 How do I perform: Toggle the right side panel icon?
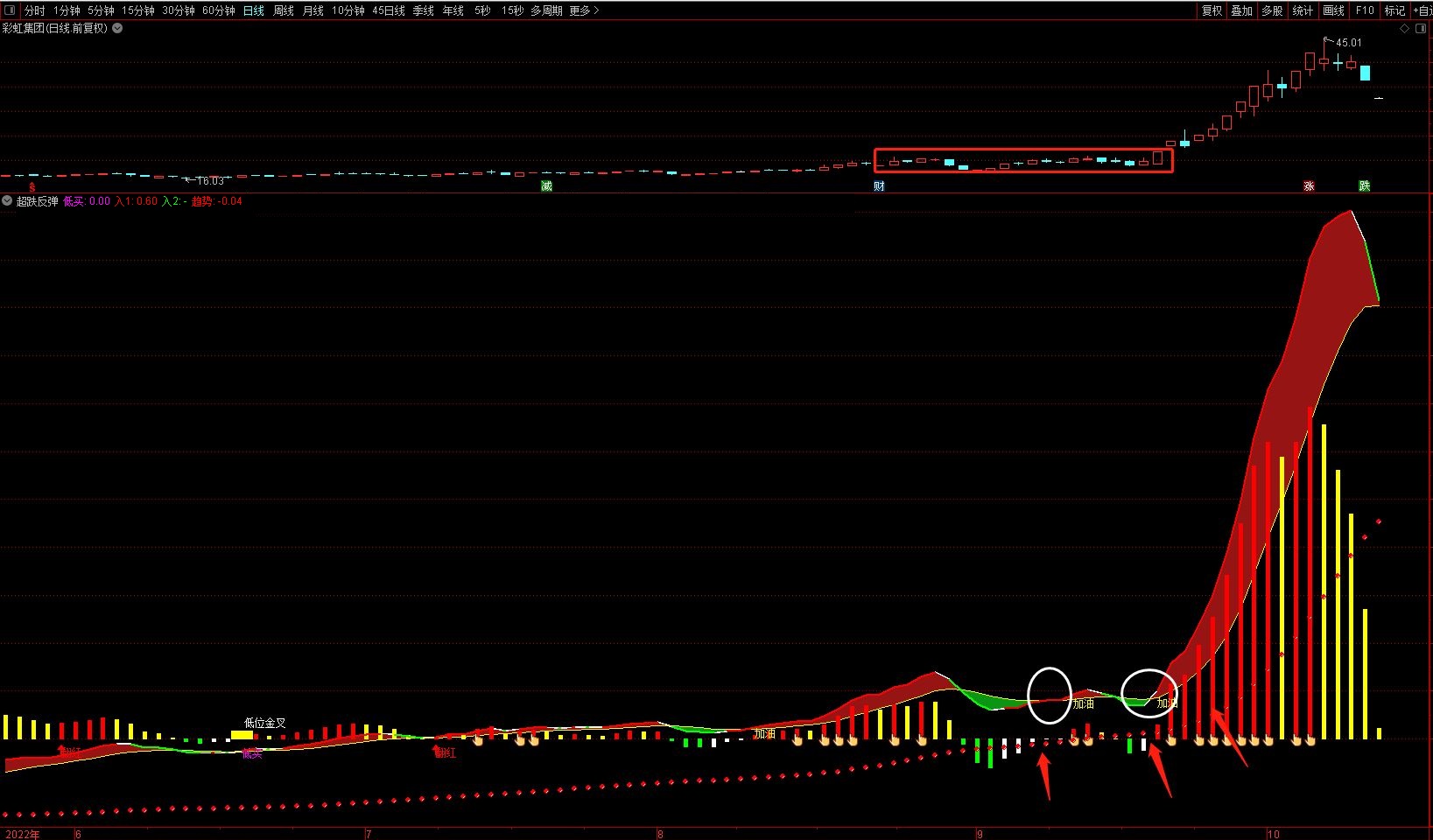[1422, 28]
